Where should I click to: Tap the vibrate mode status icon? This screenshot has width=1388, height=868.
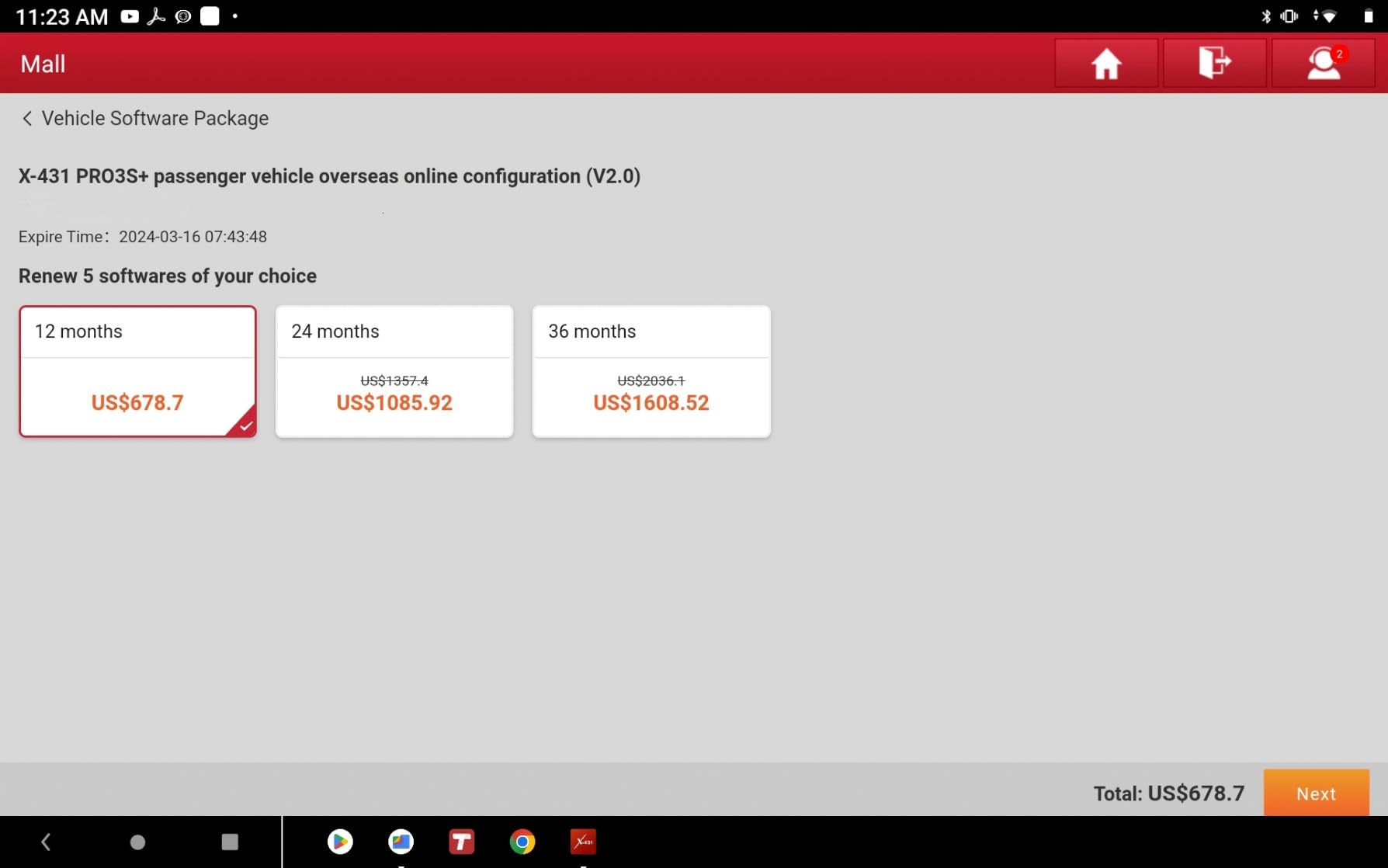[1289, 16]
